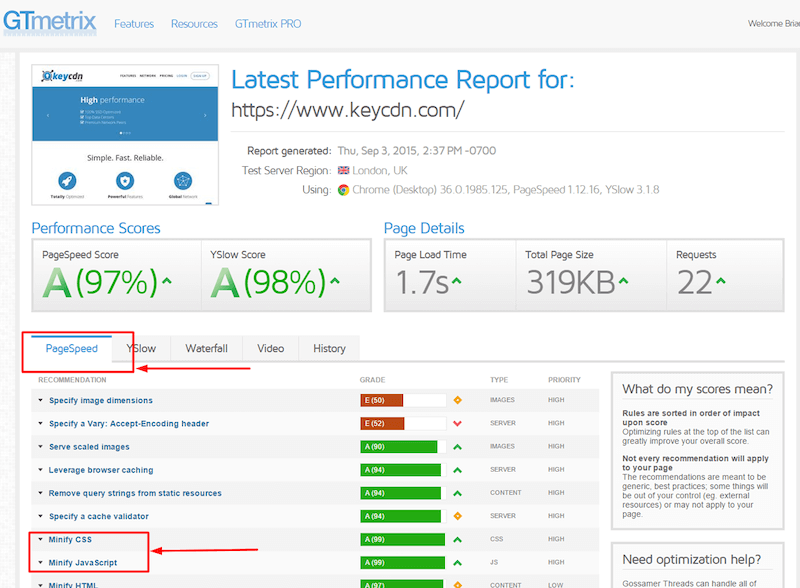The height and width of the screenshot is (588, 800).
Task: Open Minify JavaScript link
Action: point(83,563)
